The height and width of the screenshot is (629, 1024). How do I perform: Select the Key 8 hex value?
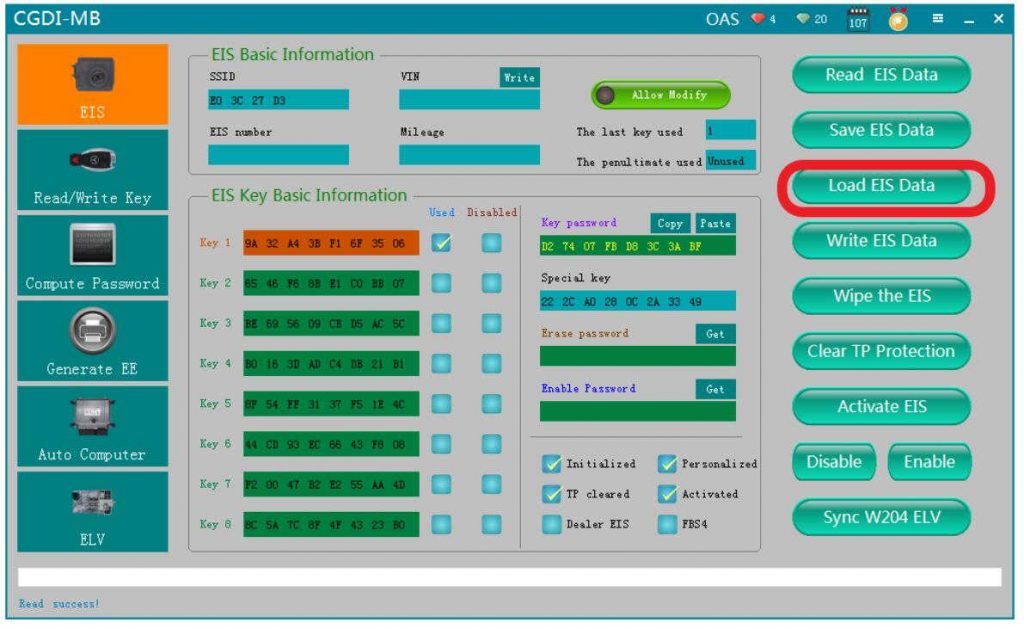click(x=331, y=524)
